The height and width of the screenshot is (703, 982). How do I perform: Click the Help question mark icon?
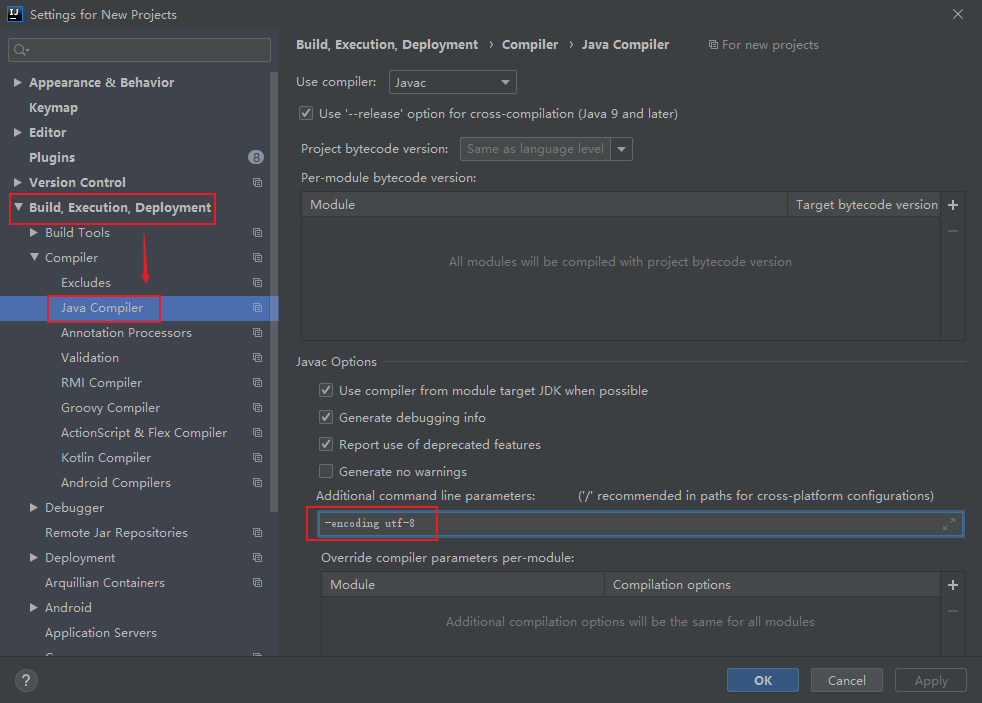[x=25, y=680]
